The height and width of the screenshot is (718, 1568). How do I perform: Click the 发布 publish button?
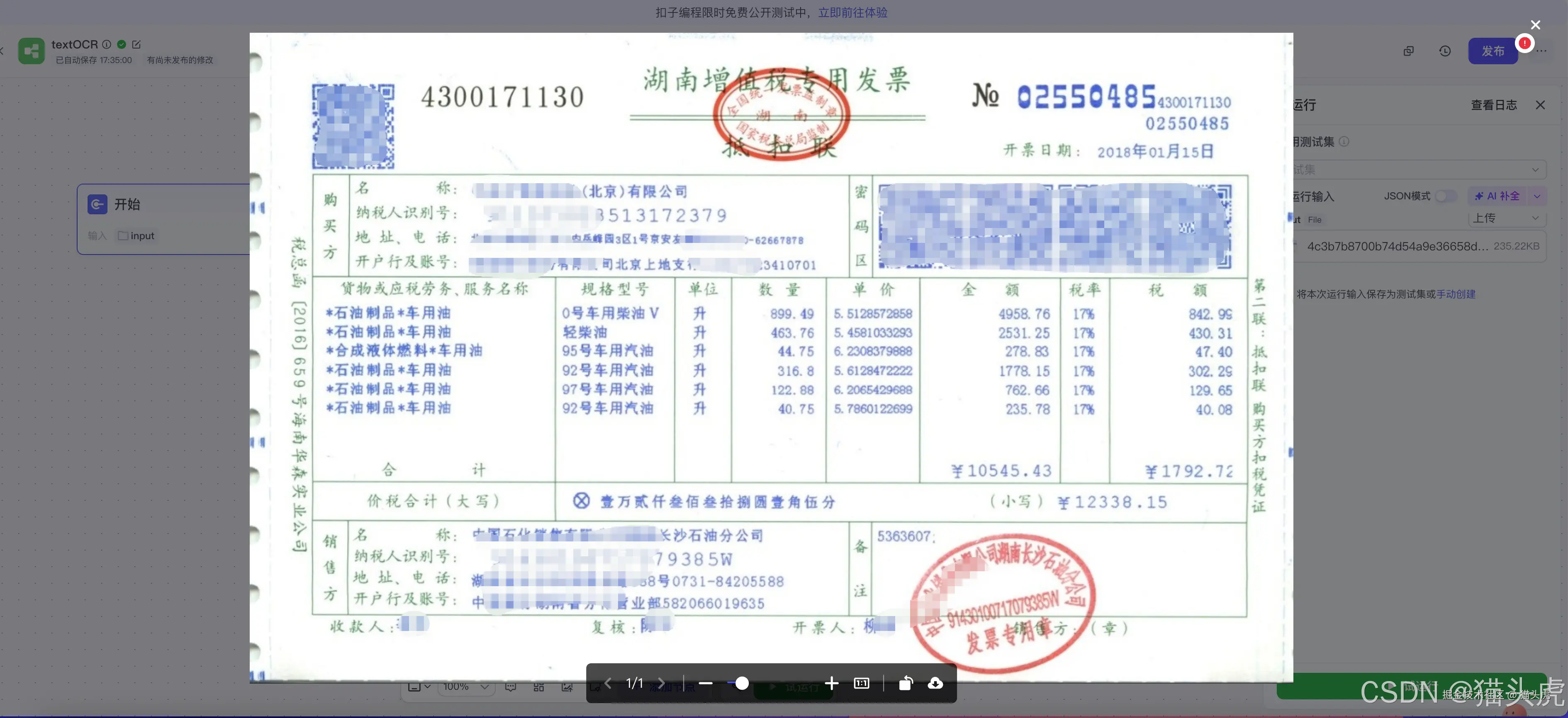[x=1493, y=51]
